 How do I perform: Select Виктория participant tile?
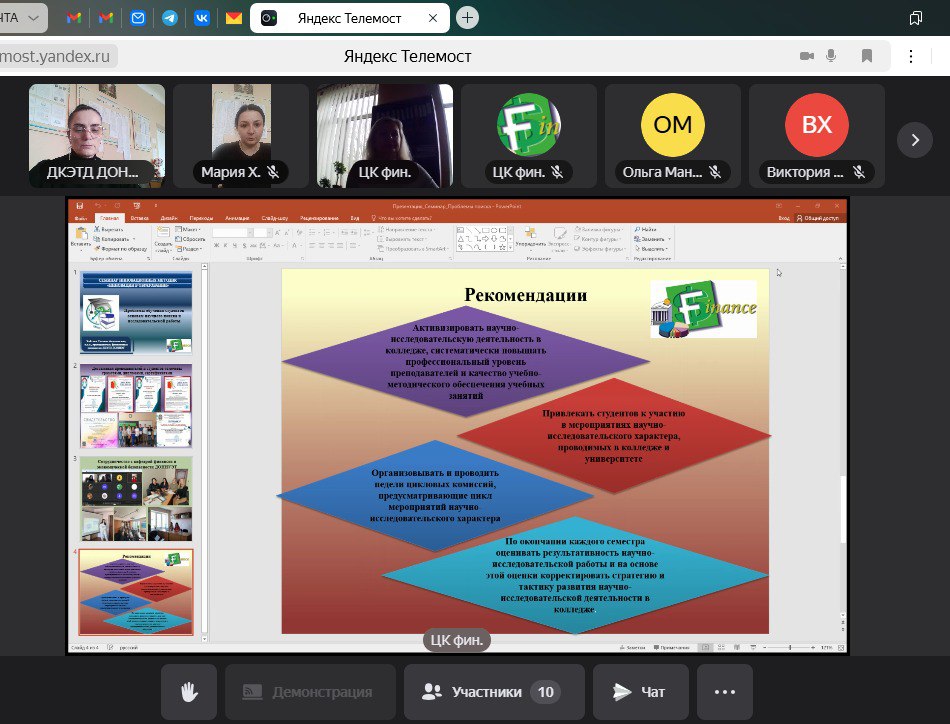[817, 136]
